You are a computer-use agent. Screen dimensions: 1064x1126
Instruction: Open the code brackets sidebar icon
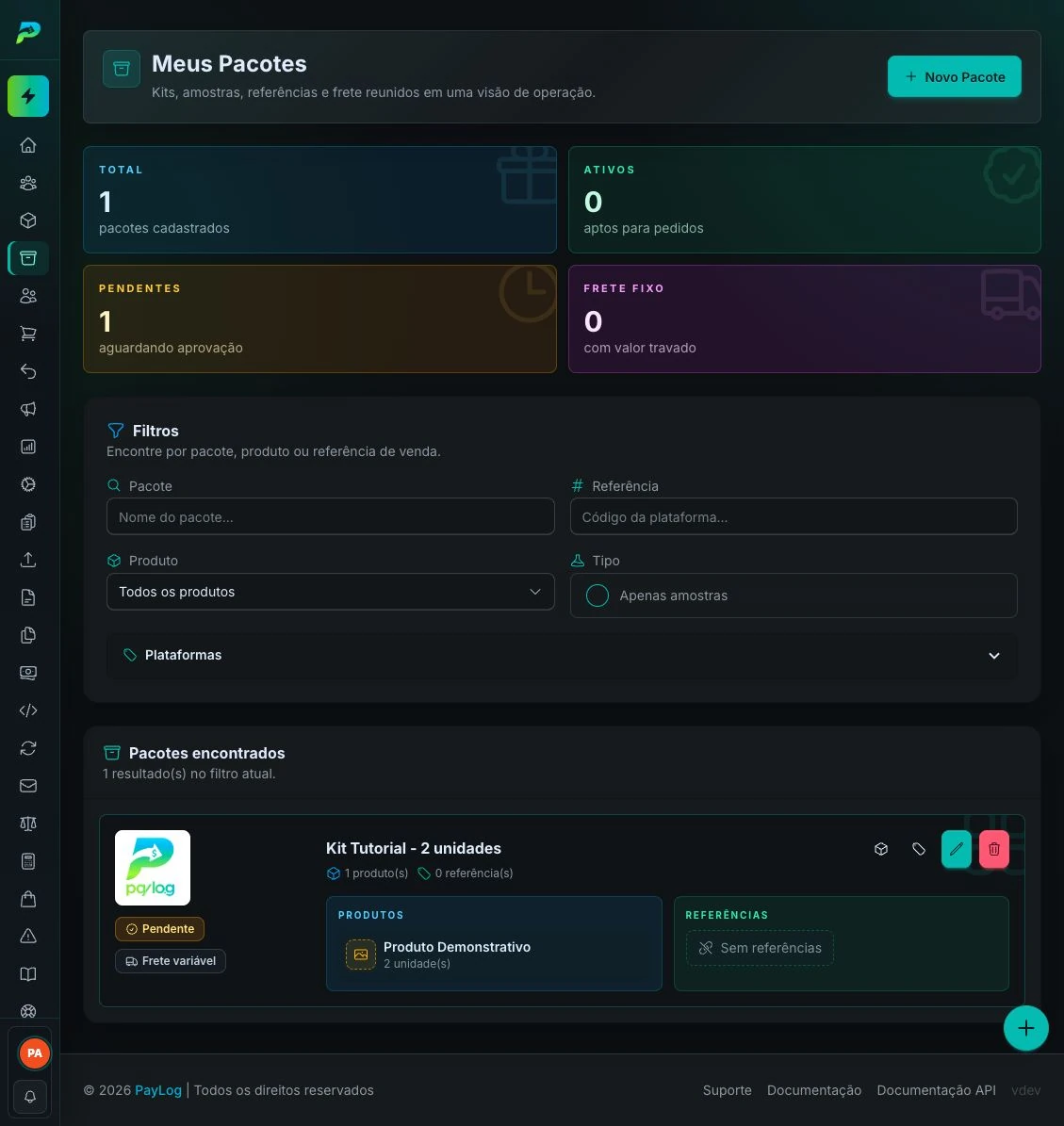[28, 710]
